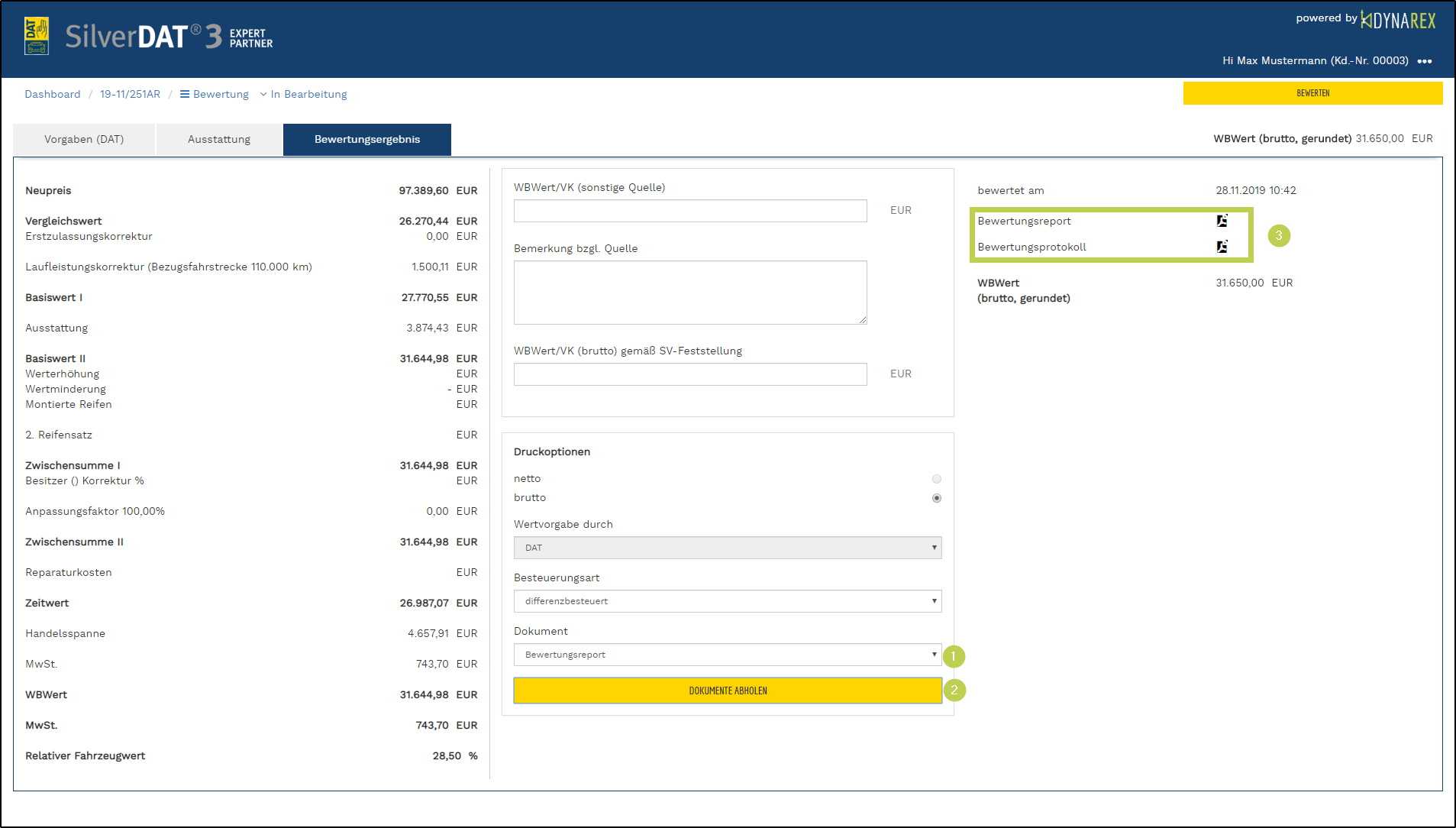This screenshot has height=828, width=1456.
Task: Click the Bemerkung bzgl. Quelle text area
Action: [x=689, y=293]
